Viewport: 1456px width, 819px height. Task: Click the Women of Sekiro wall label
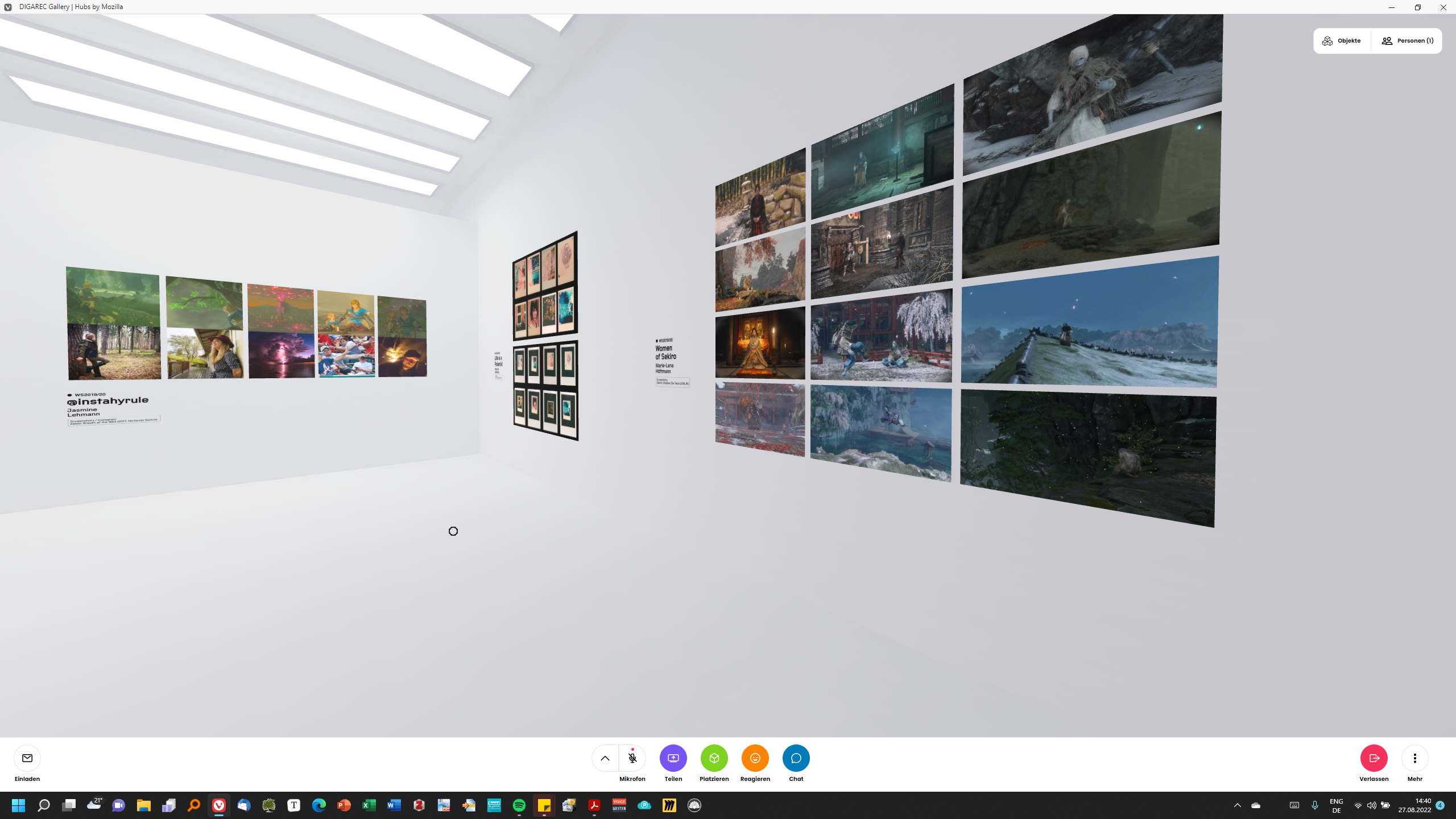pos(672,363)
